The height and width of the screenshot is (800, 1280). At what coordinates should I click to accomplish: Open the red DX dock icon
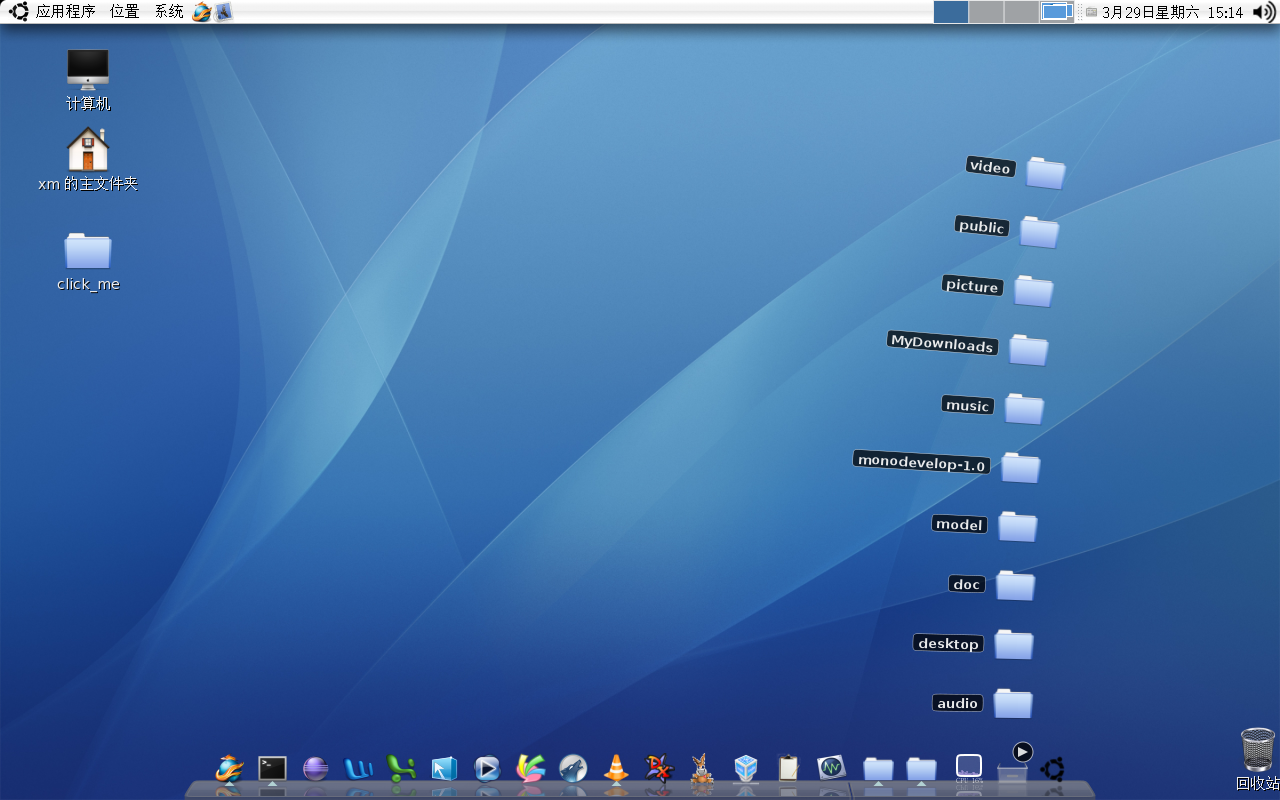tap(659, 768)
